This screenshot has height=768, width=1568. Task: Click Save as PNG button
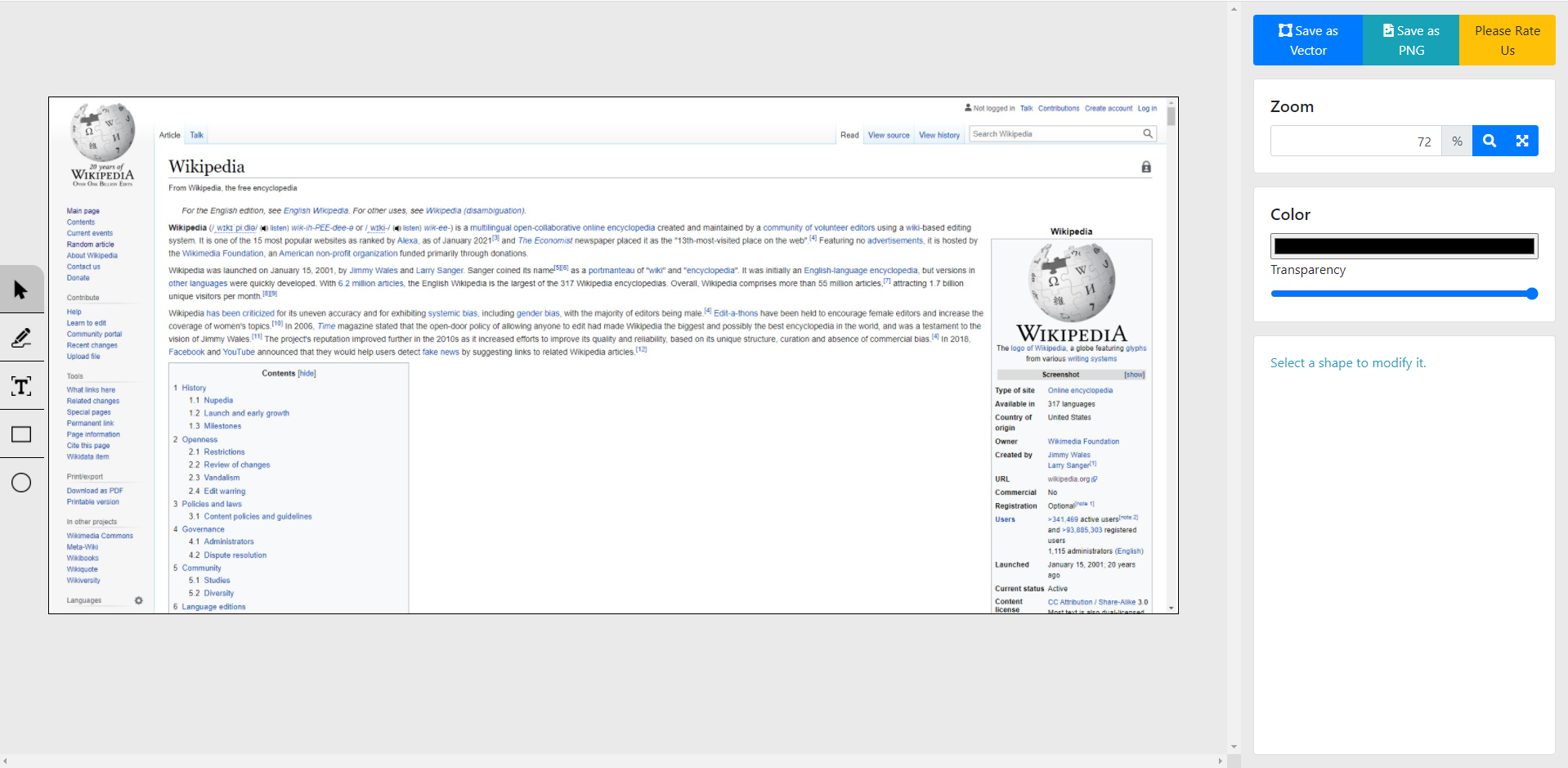1410,40
